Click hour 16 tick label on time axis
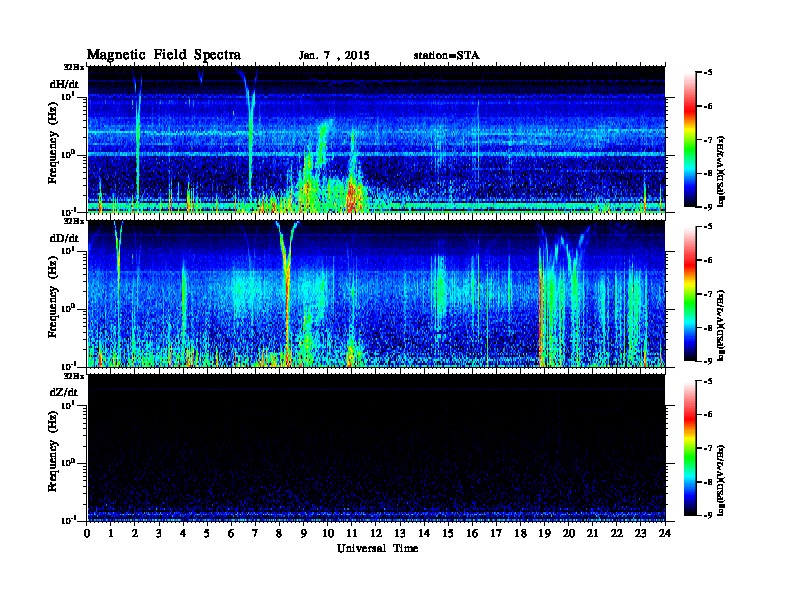Viewport: 792px width, 612px height. click(x=472, y=533)
